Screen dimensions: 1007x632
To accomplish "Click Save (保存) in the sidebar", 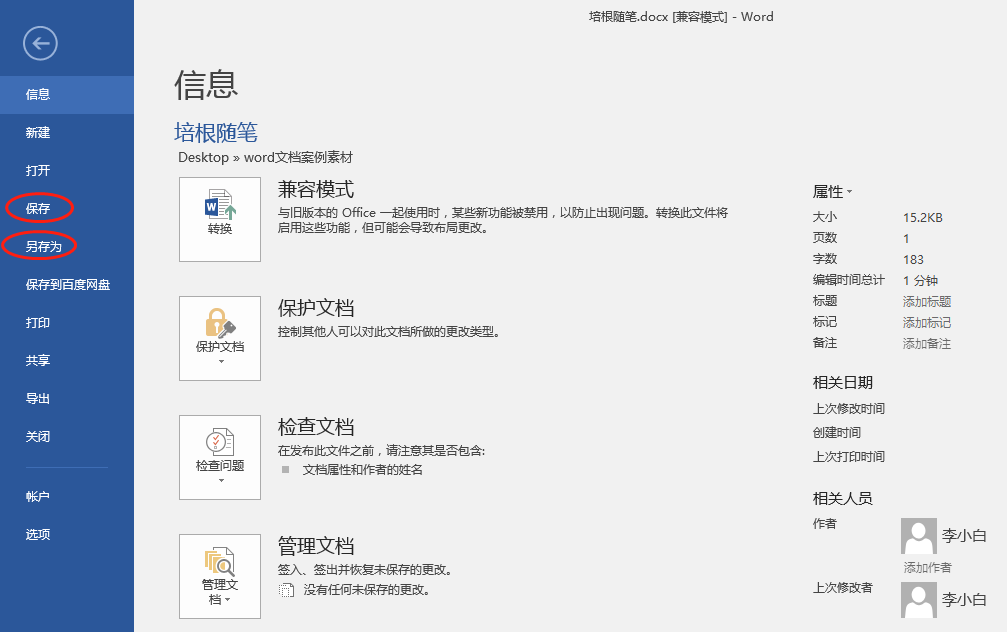I will coord(38,209).
